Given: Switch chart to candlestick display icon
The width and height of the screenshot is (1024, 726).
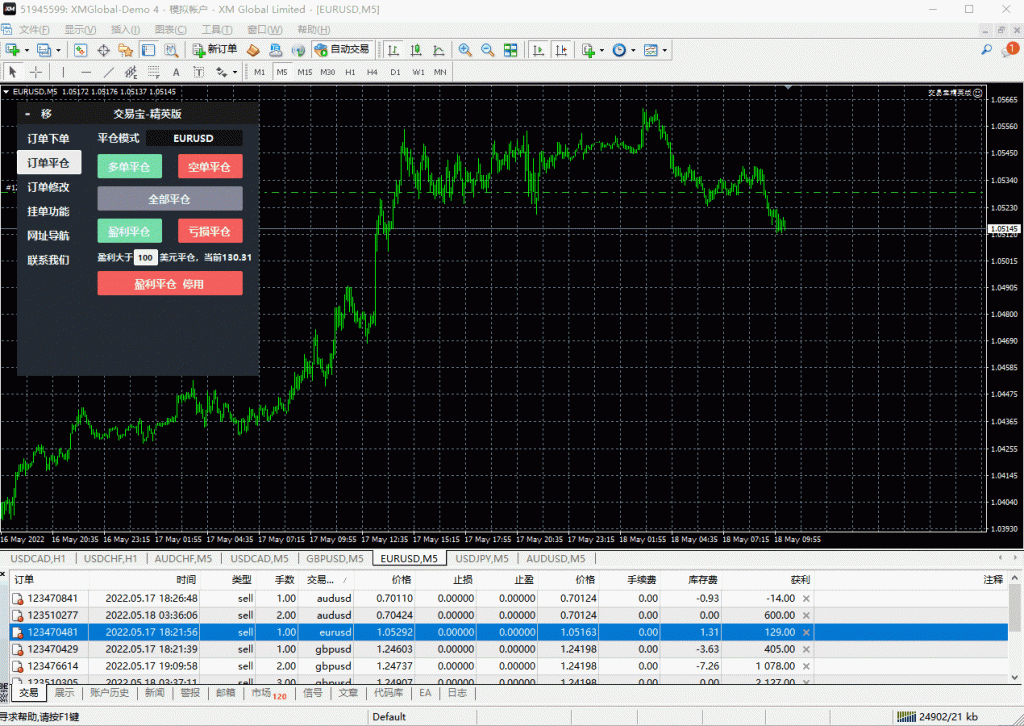Looking at the screenshot, I should [x=416, y=49].
